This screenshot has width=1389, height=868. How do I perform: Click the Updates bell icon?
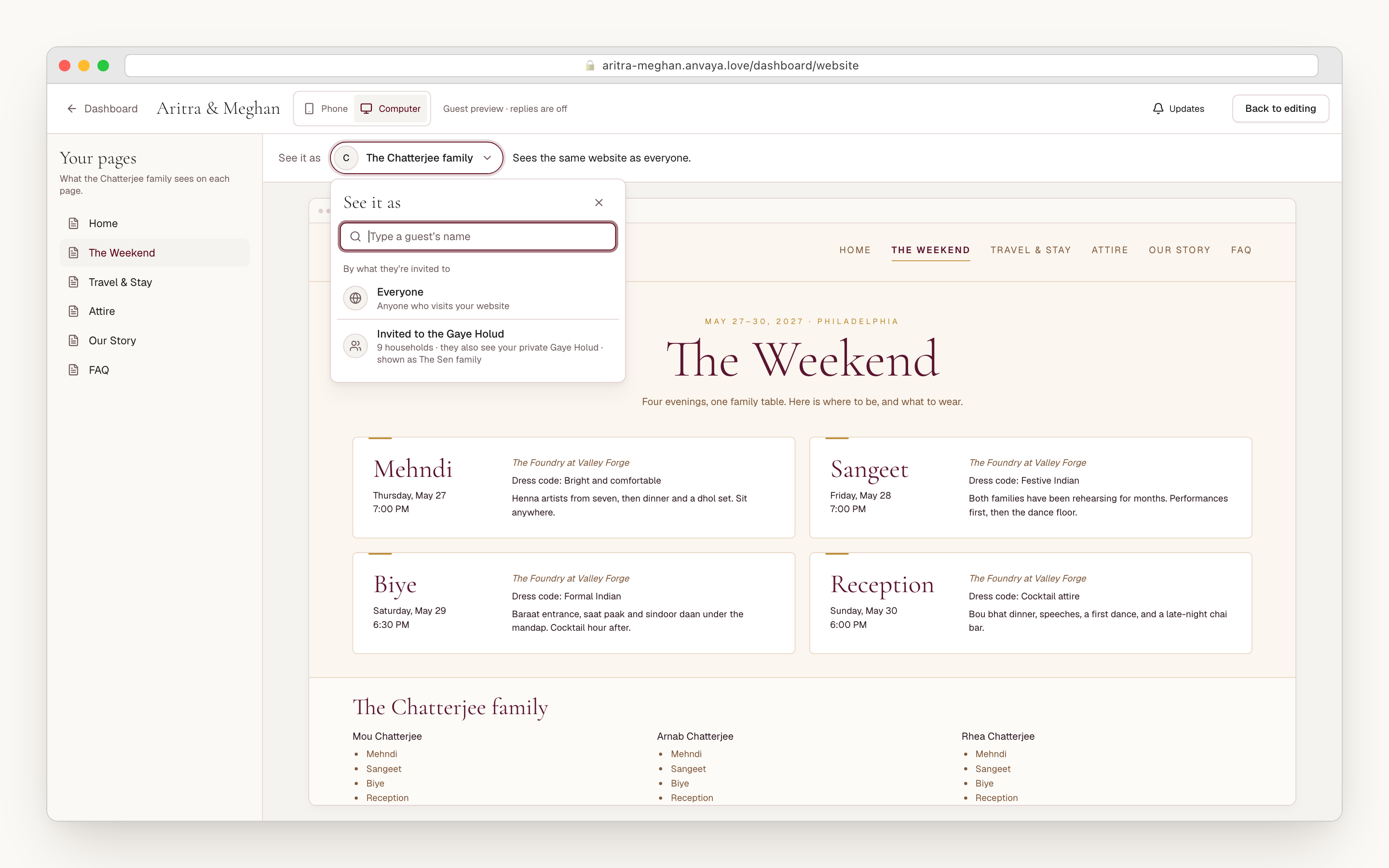(1157, 108)
